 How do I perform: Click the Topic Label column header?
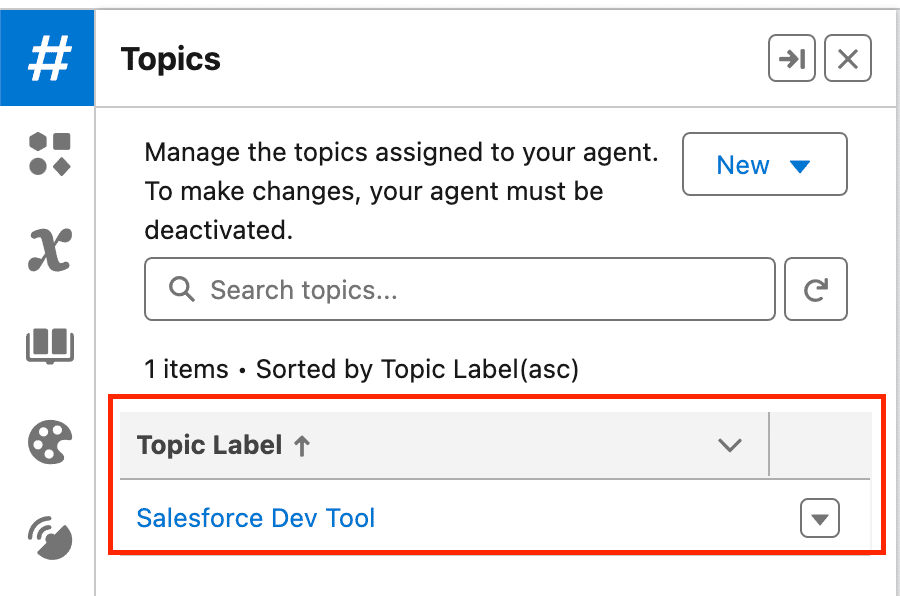pos(213,445)
